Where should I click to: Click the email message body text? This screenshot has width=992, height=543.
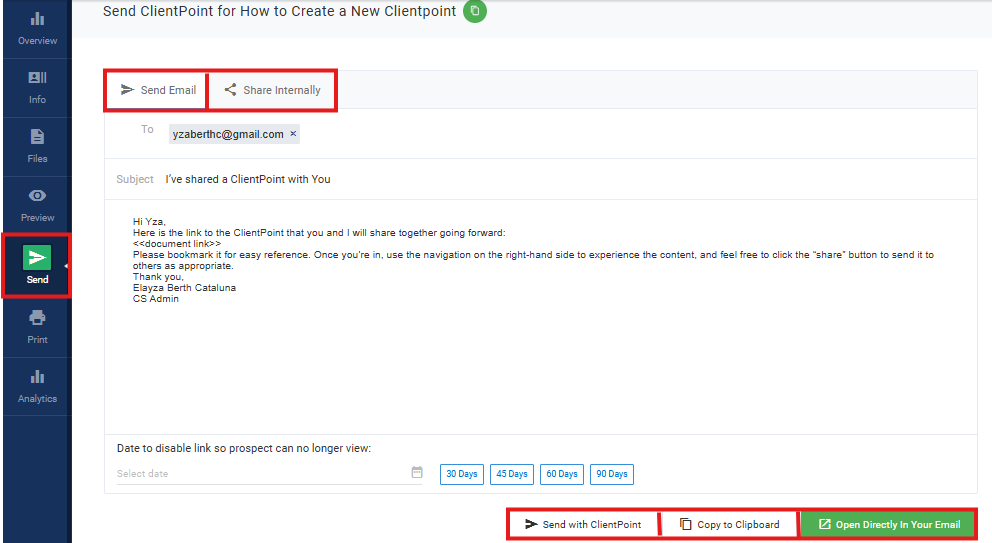pyautogui.click(x=533, y=260)
